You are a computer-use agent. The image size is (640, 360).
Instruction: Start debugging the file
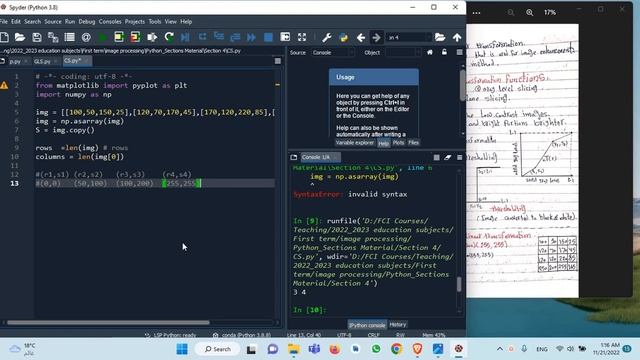pyautogui.click(x=185, y=38)
